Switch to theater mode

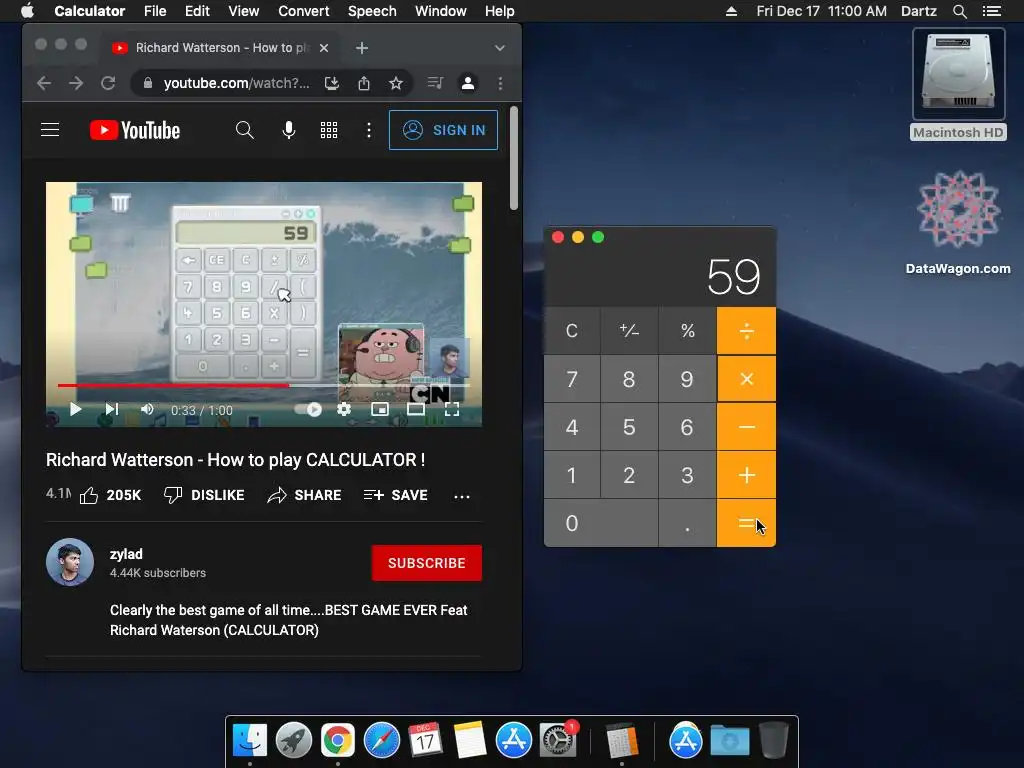(416, 409)
